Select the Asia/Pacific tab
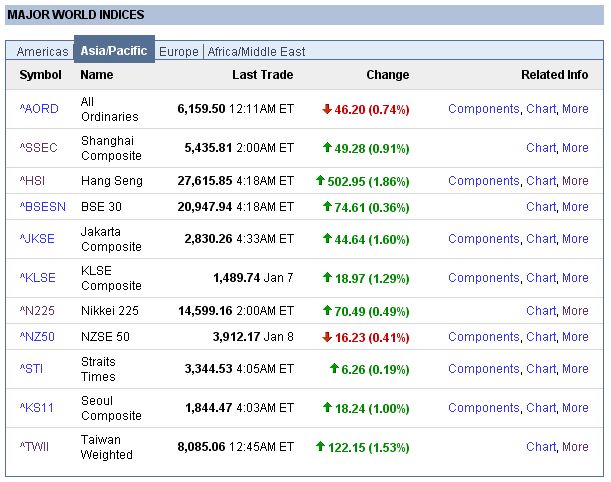The height and width of the screenshot is (482, 611). coord(114,50)
